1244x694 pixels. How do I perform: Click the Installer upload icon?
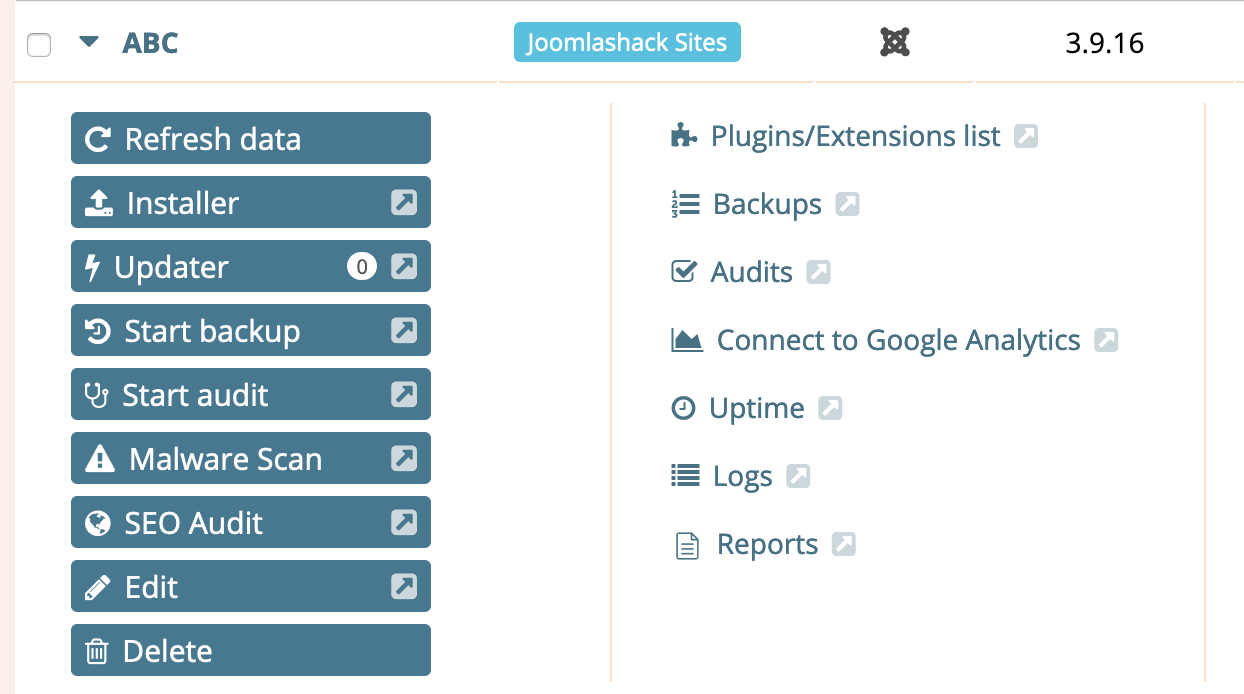(99, 204)
